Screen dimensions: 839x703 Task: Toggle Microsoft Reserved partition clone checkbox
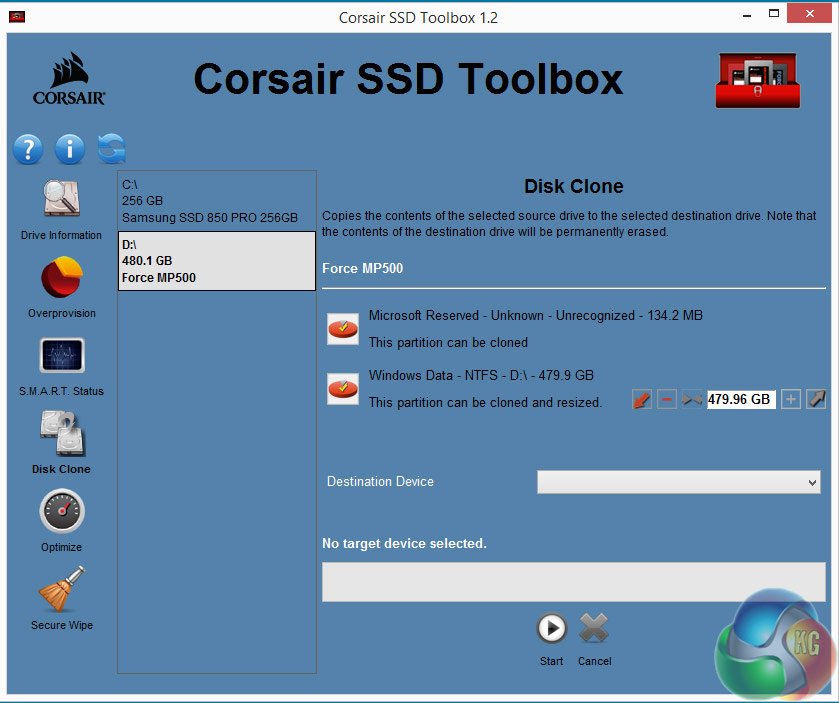click(343, 328)
